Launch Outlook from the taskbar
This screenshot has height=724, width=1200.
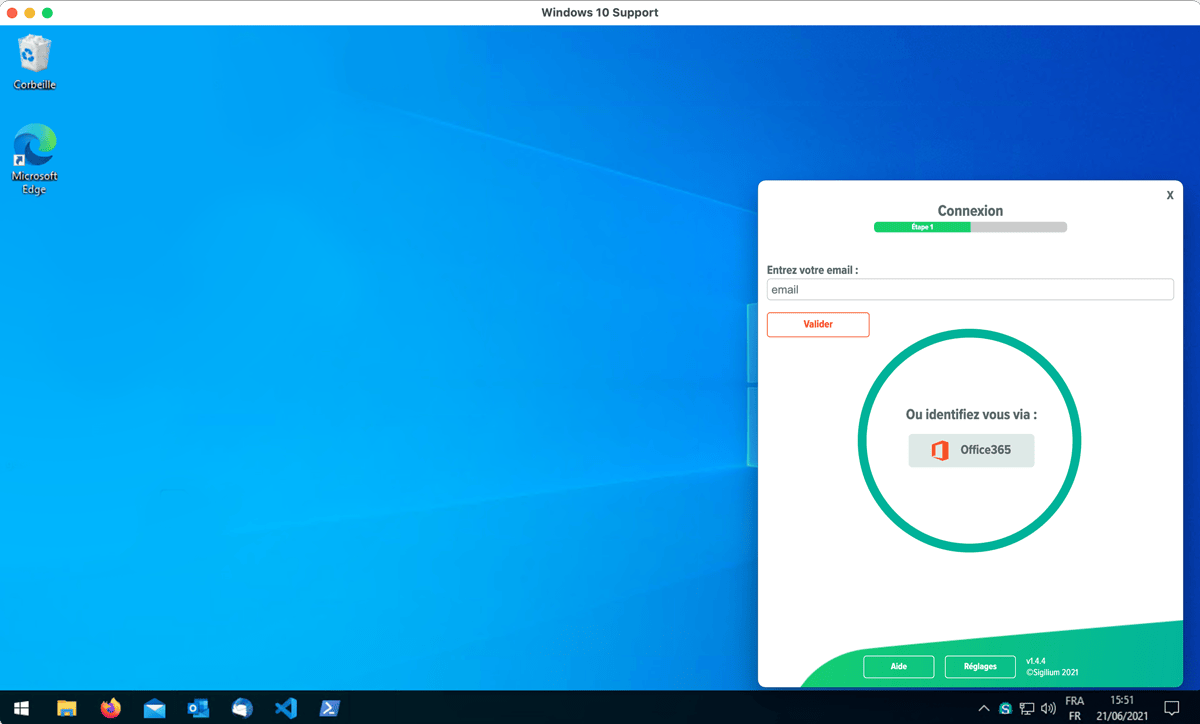[198, 708]
